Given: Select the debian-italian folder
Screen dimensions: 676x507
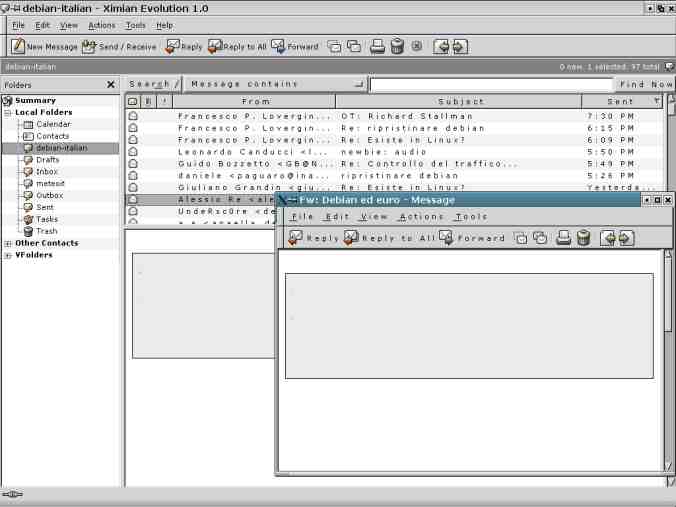Looking at the screenshot, I should (x=62, y=148).
